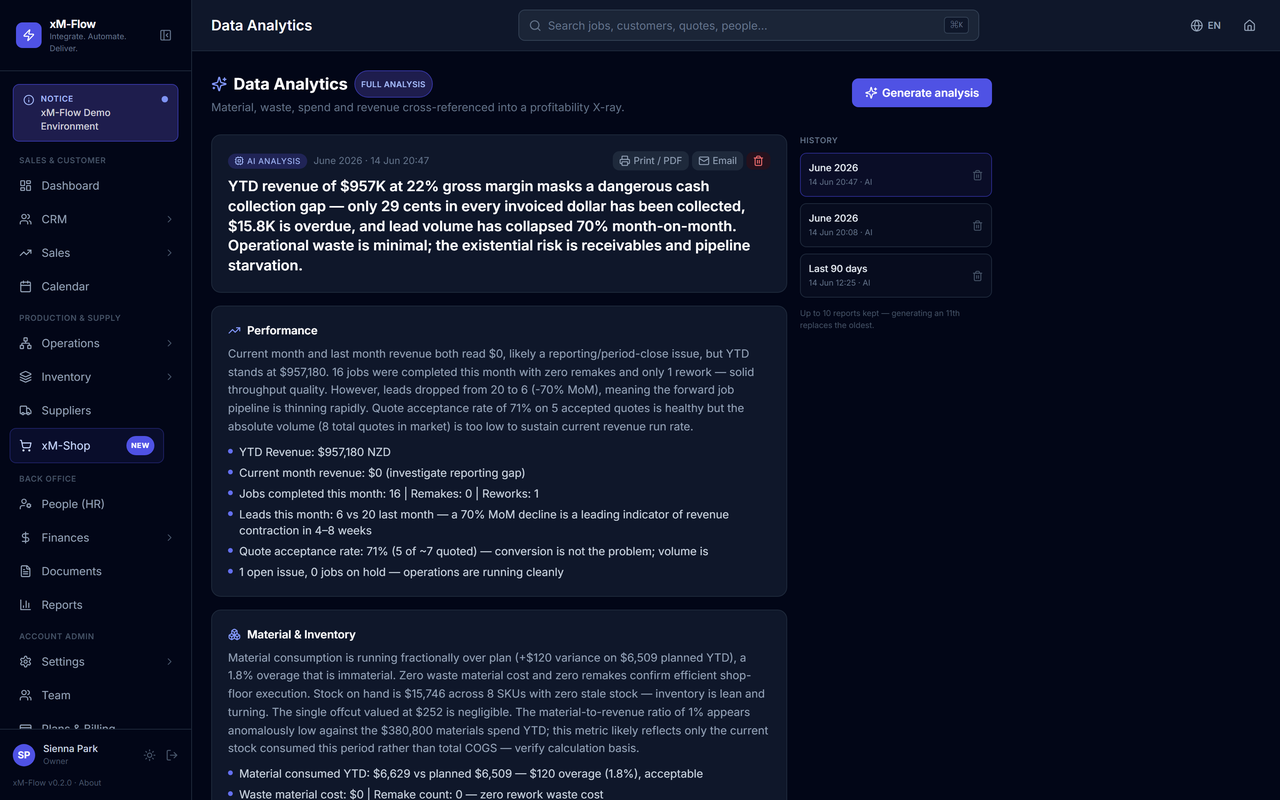Open Dashboard in the sidebar

95,186
